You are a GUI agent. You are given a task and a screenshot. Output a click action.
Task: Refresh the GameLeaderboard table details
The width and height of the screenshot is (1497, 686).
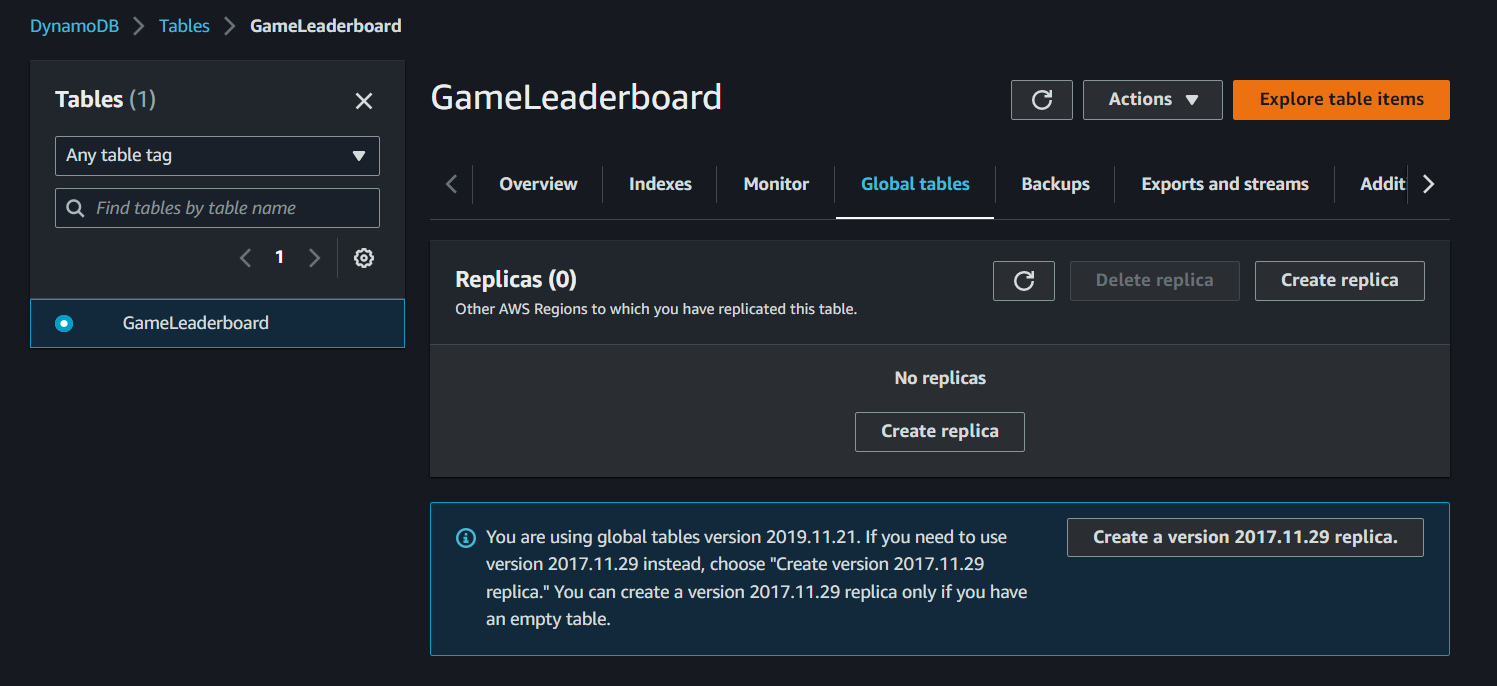[1042, 100]
